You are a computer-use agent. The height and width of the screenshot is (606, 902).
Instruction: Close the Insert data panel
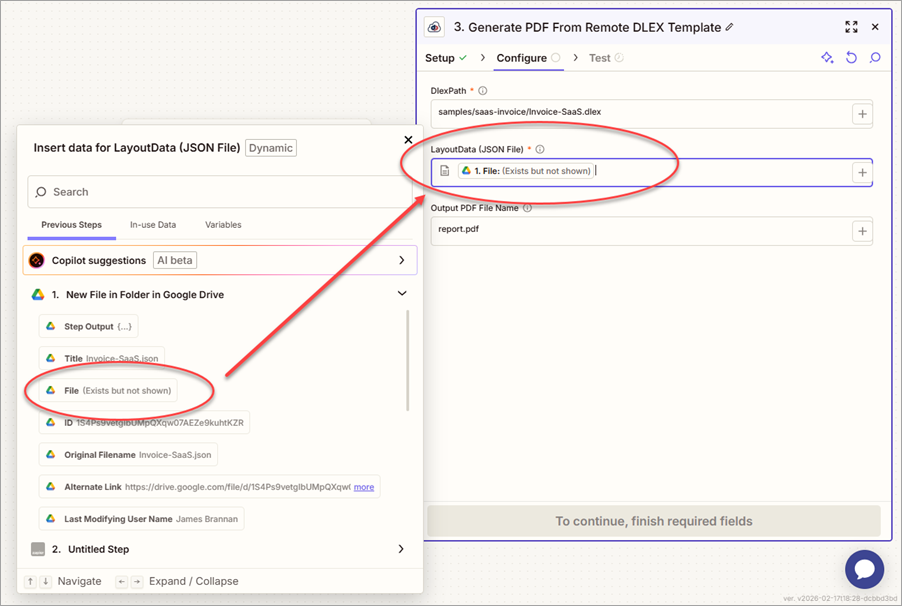tap(408, 141)
